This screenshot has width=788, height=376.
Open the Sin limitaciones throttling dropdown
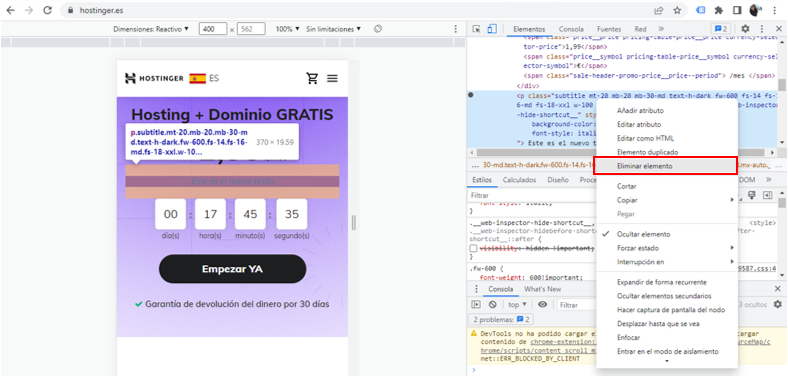[333, 29]
